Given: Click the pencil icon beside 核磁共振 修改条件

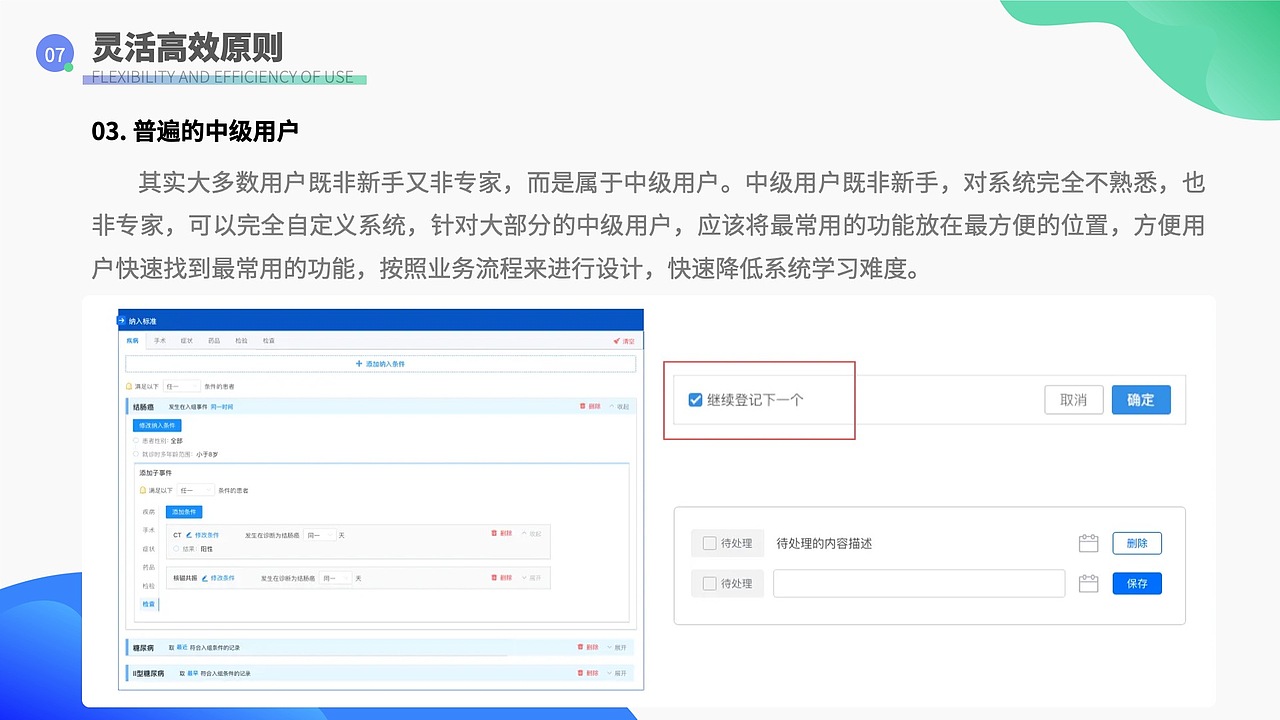Looking at the screenshot, I should [204, 578].
